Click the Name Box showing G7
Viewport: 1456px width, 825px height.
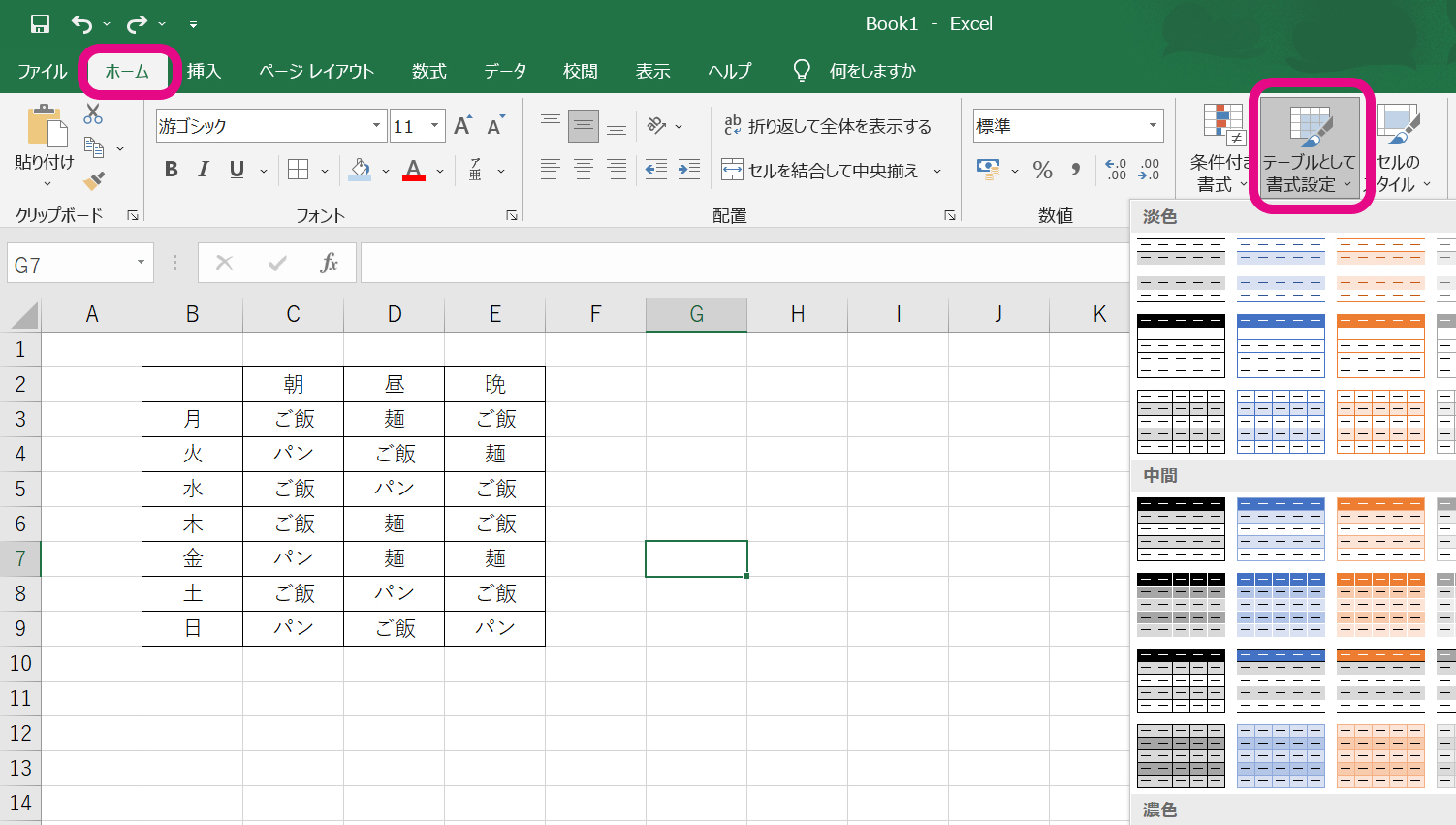click(68, 265)
